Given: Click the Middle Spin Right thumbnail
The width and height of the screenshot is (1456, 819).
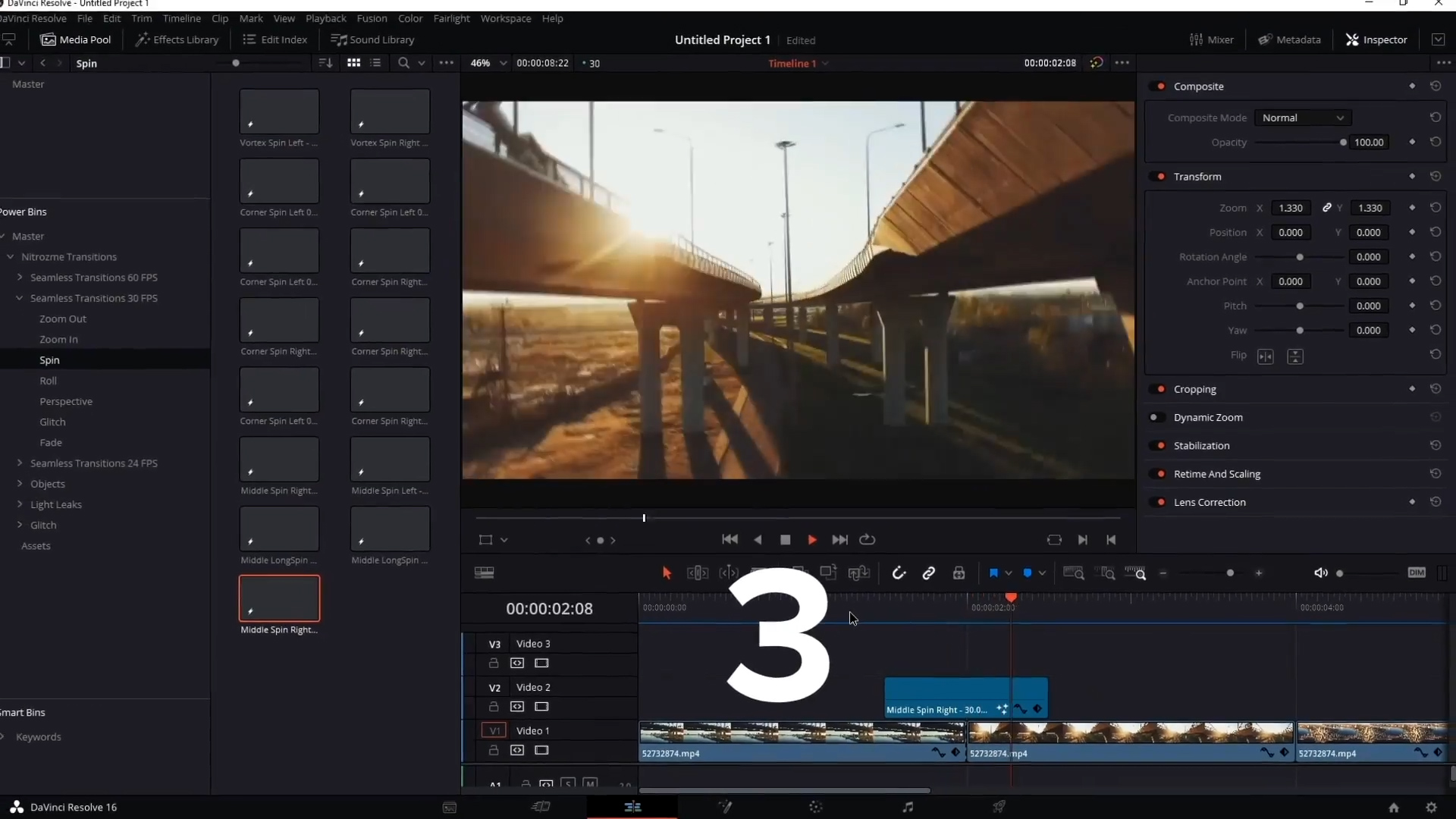Looking at the screenshot, I should [280, 598].
